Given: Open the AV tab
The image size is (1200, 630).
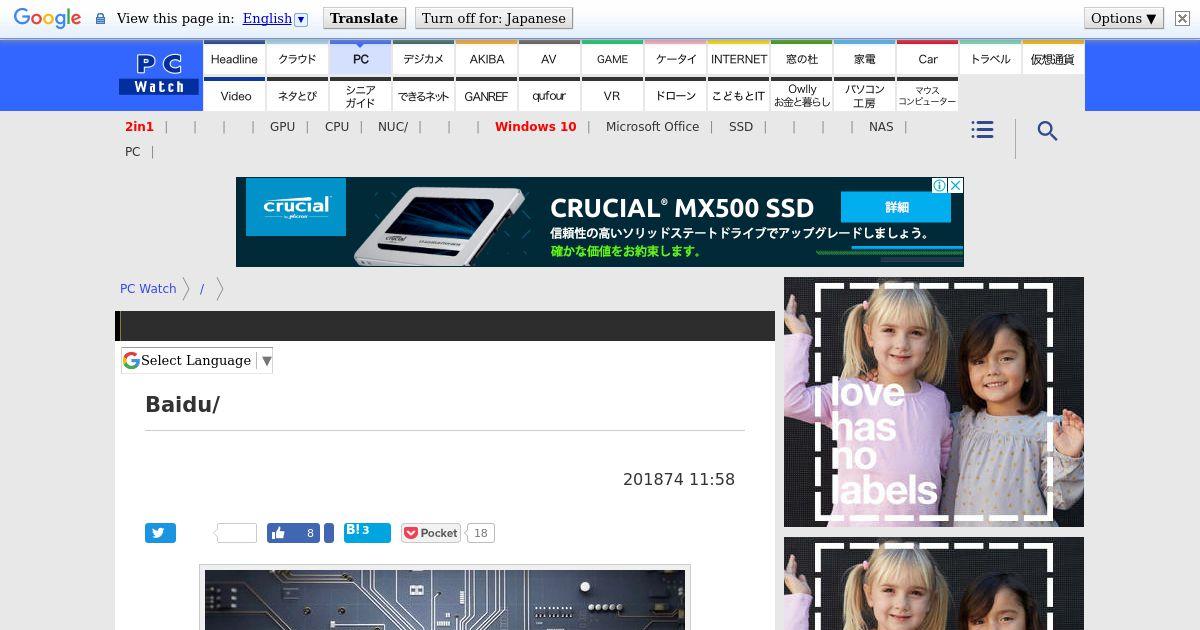Looking at the screenshot, I should pyautogui.click(x=549, y=58).
